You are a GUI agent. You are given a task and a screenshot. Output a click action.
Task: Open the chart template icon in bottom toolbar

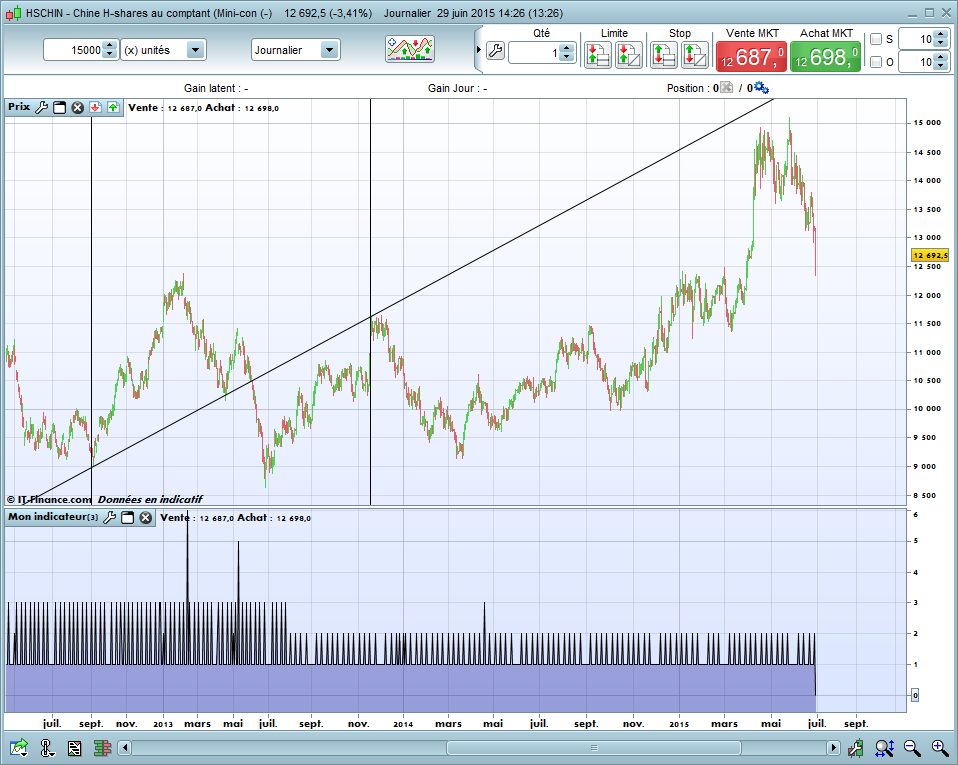75,748
